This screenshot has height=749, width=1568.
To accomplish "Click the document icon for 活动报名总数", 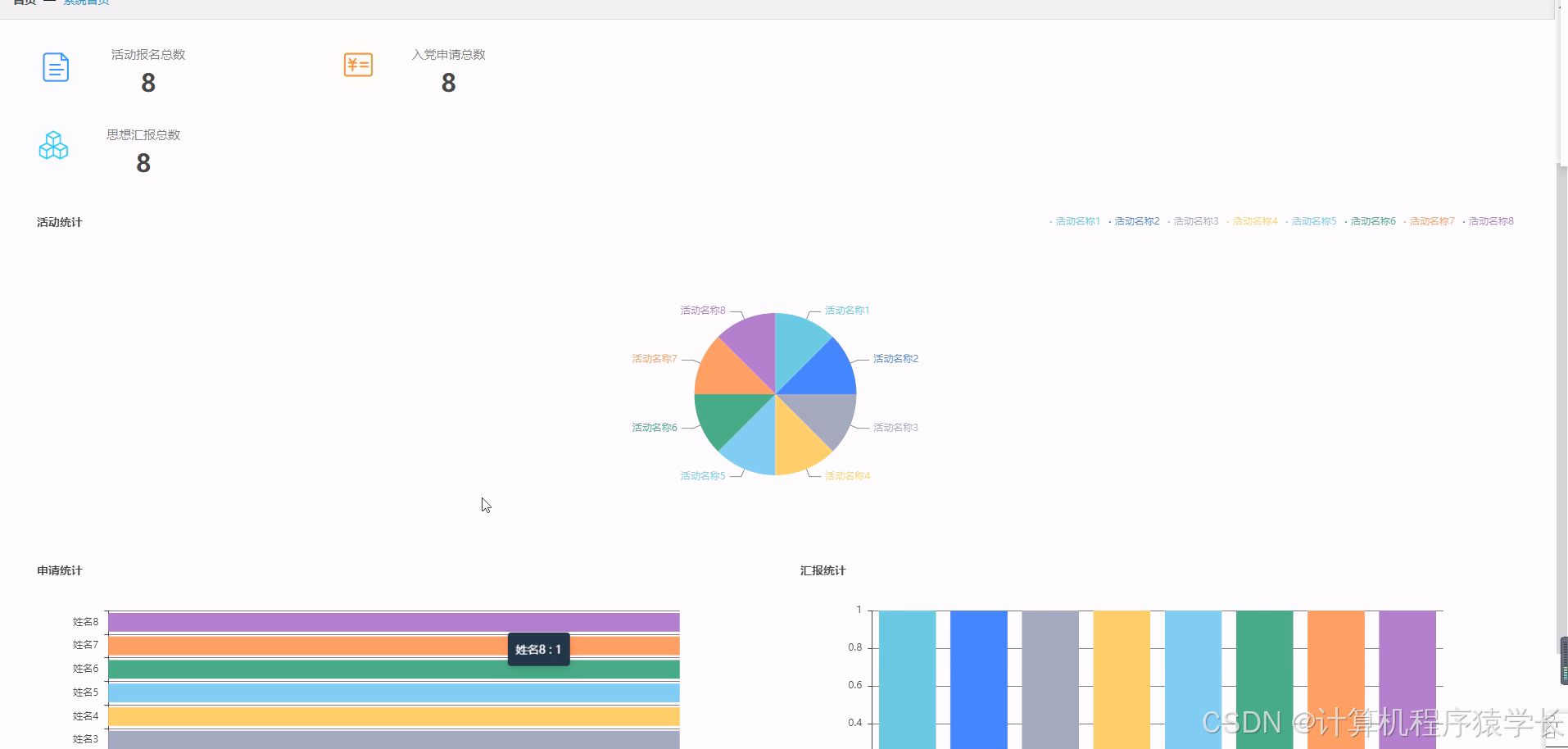I will click(x=56, y=67).
